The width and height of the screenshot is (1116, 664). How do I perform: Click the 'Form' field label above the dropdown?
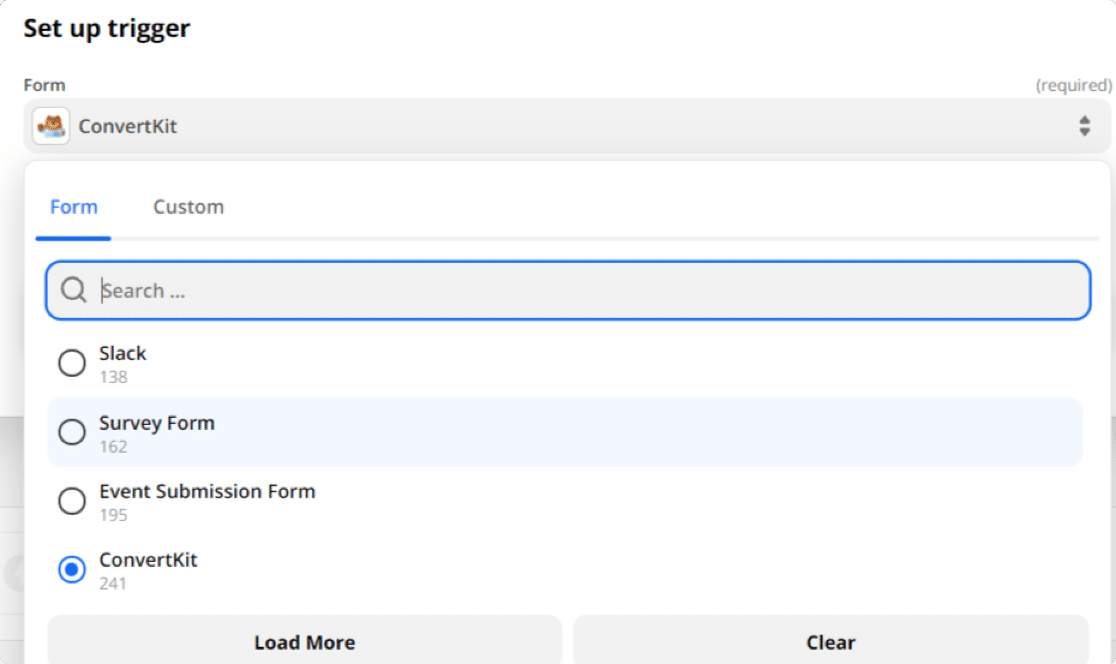[44, 85]
